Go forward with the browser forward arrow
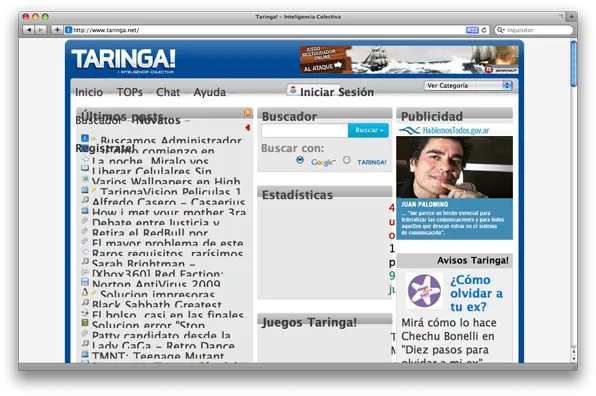This screenshot has width=596, height=396. (x=40, y=30)
